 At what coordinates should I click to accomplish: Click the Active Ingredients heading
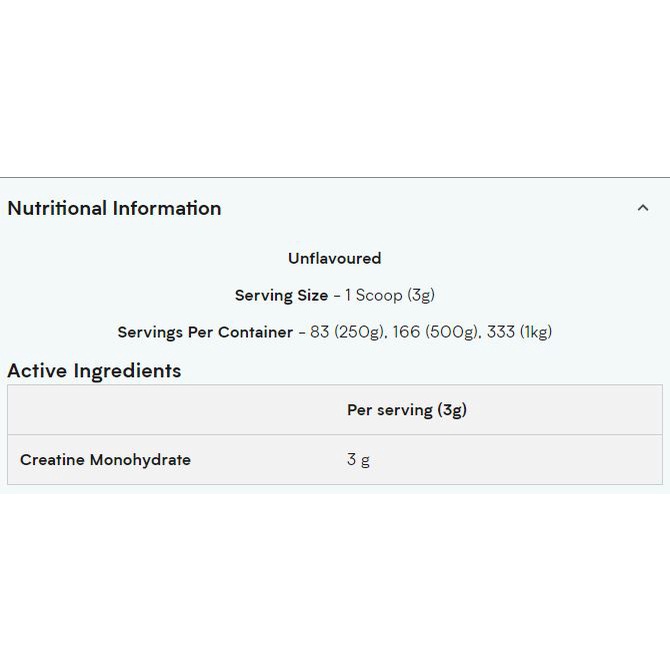[x=94, y=370]
